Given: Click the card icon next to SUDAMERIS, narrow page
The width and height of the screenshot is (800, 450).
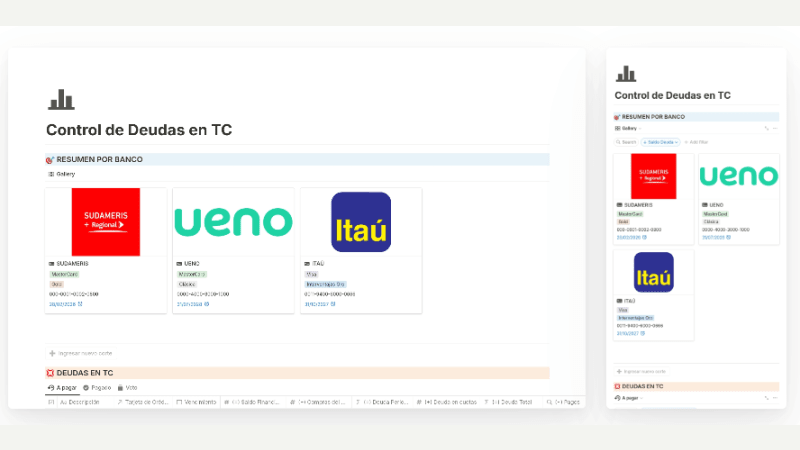Looking at the screenshot, I should coord(619,205).
